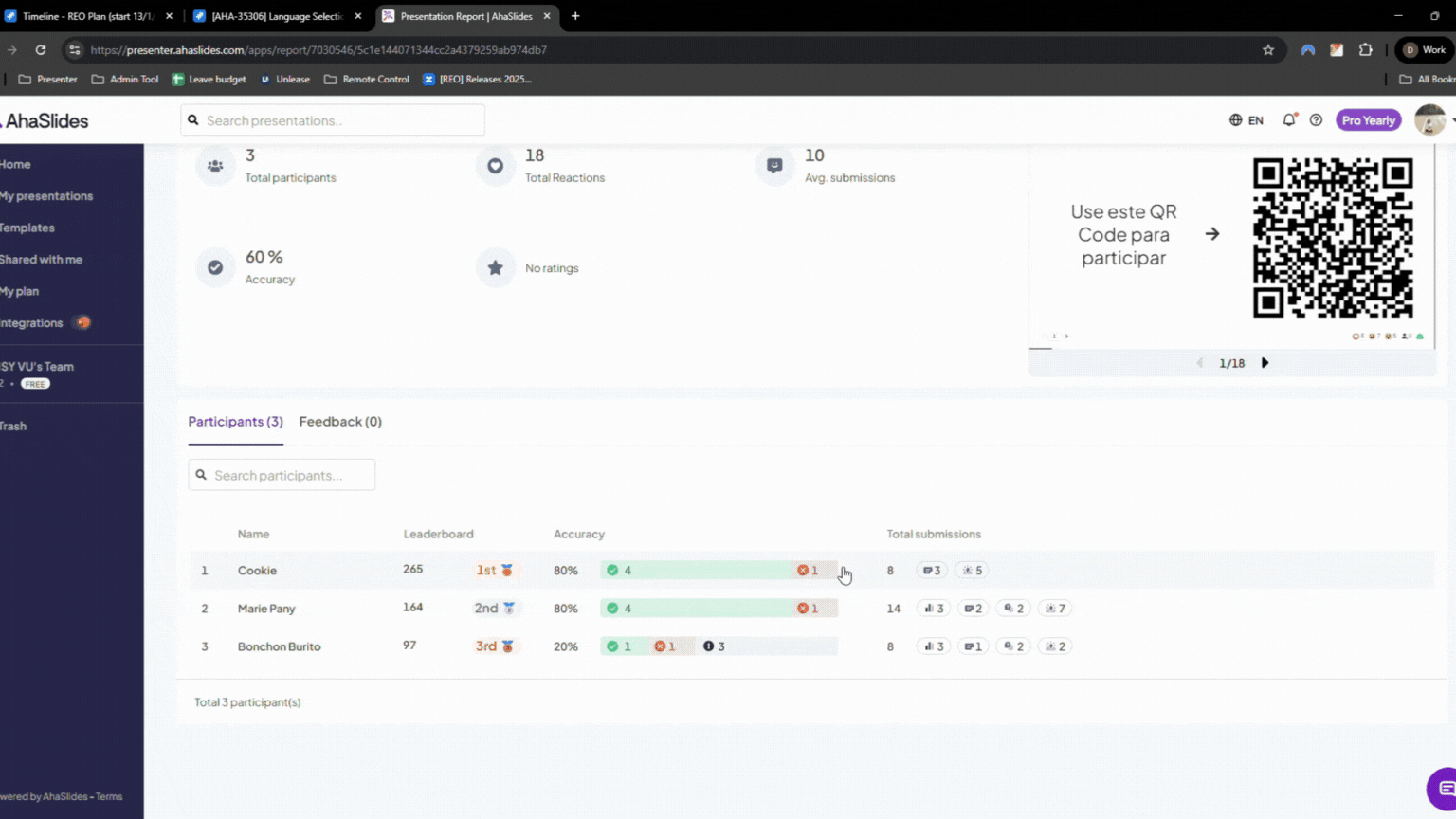Focus the Search presentations field
Screen dimensions: 1456x819
point(333,120)
